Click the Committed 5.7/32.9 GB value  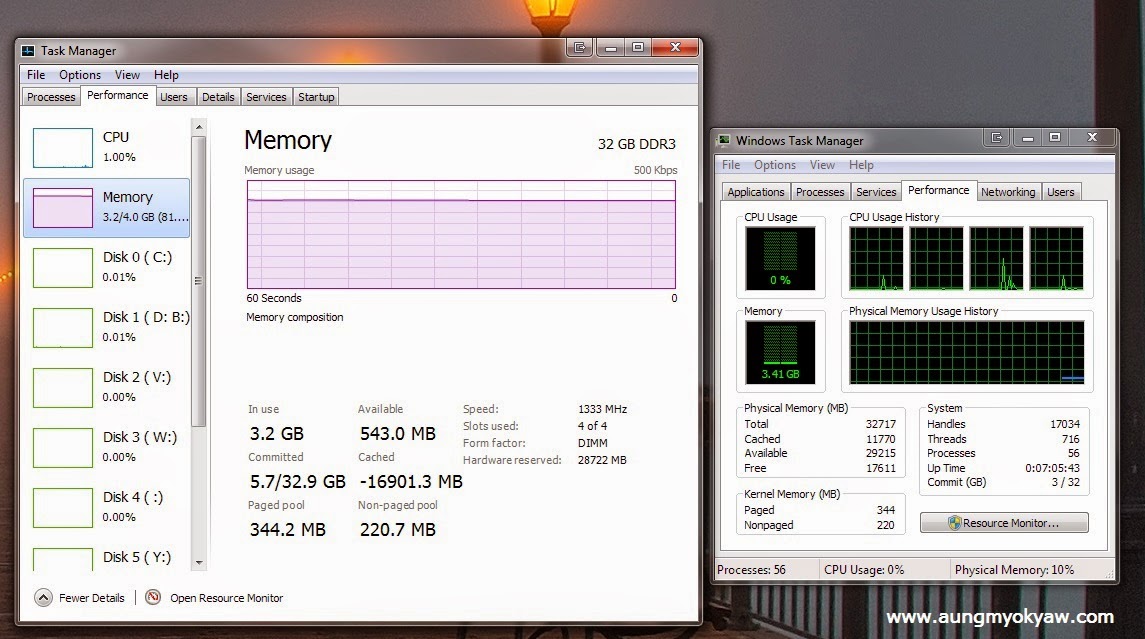298,482
